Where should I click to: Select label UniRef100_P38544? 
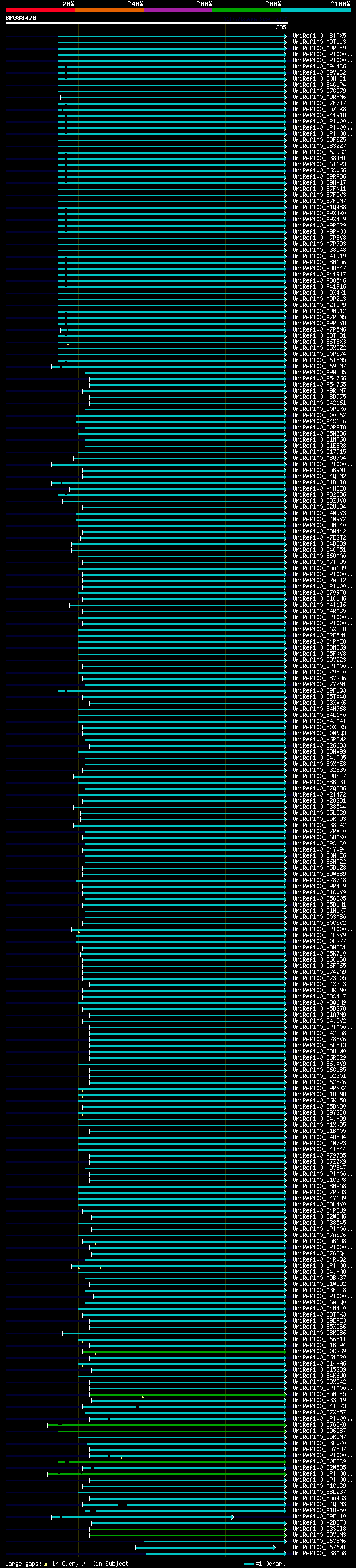(319, 807)
